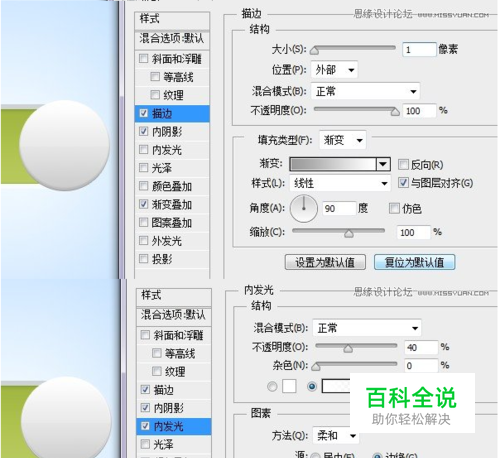Viewport: 500px width, 458px height.
Task: Open 方法 technique dropdown showing 柔和
Action: (336, 435)
